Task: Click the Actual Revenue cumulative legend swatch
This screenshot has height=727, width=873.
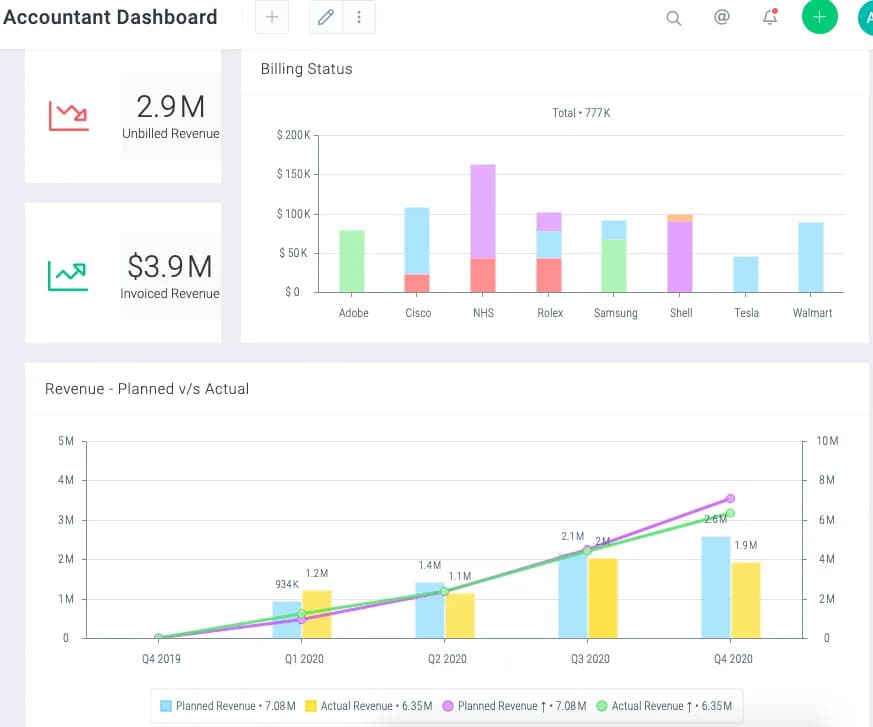Action: (x=602, y=706)
